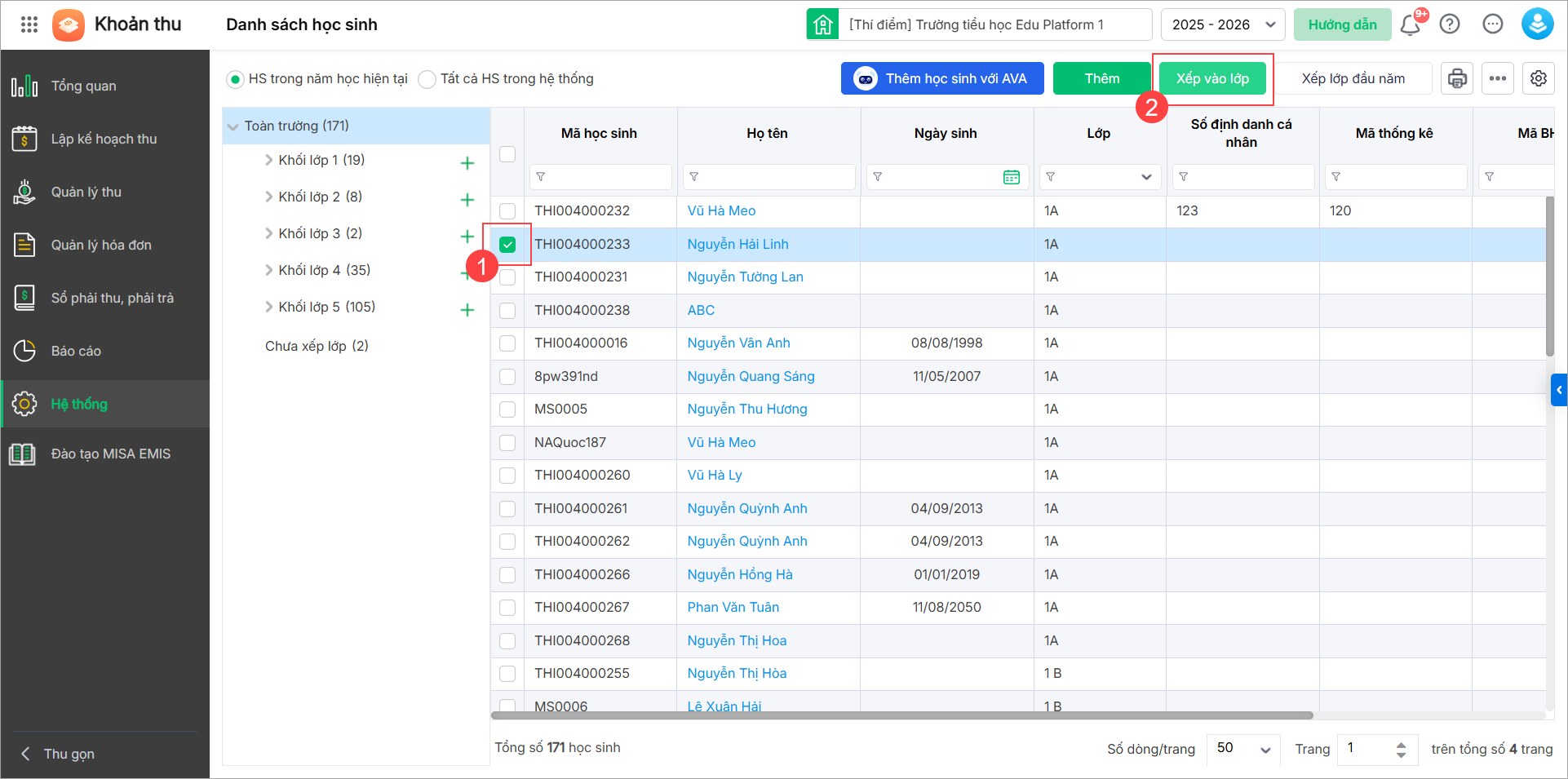1568x779 pixels.
Task: Open Tổng quan in the sidebar
Action: point(105,86)
